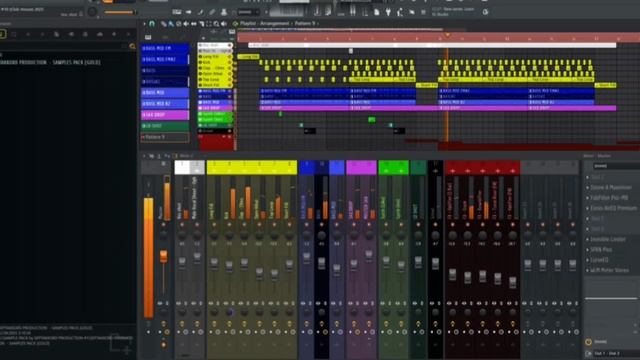Toggle the Master mixer track mute switch
The image size is (640, 360).
pos(164,225)
